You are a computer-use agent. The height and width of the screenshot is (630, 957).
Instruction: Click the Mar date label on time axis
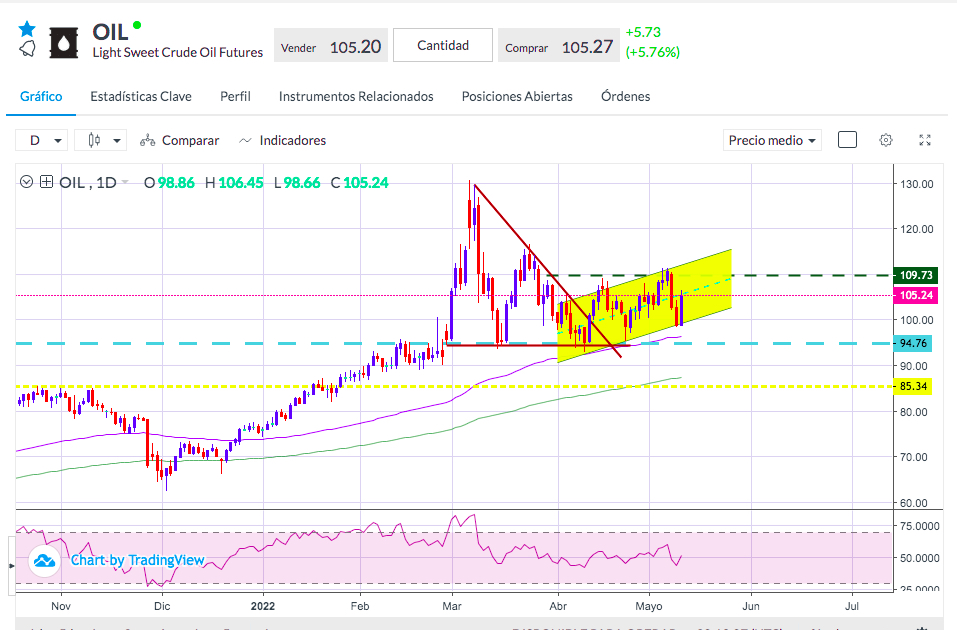pos(452,606)
